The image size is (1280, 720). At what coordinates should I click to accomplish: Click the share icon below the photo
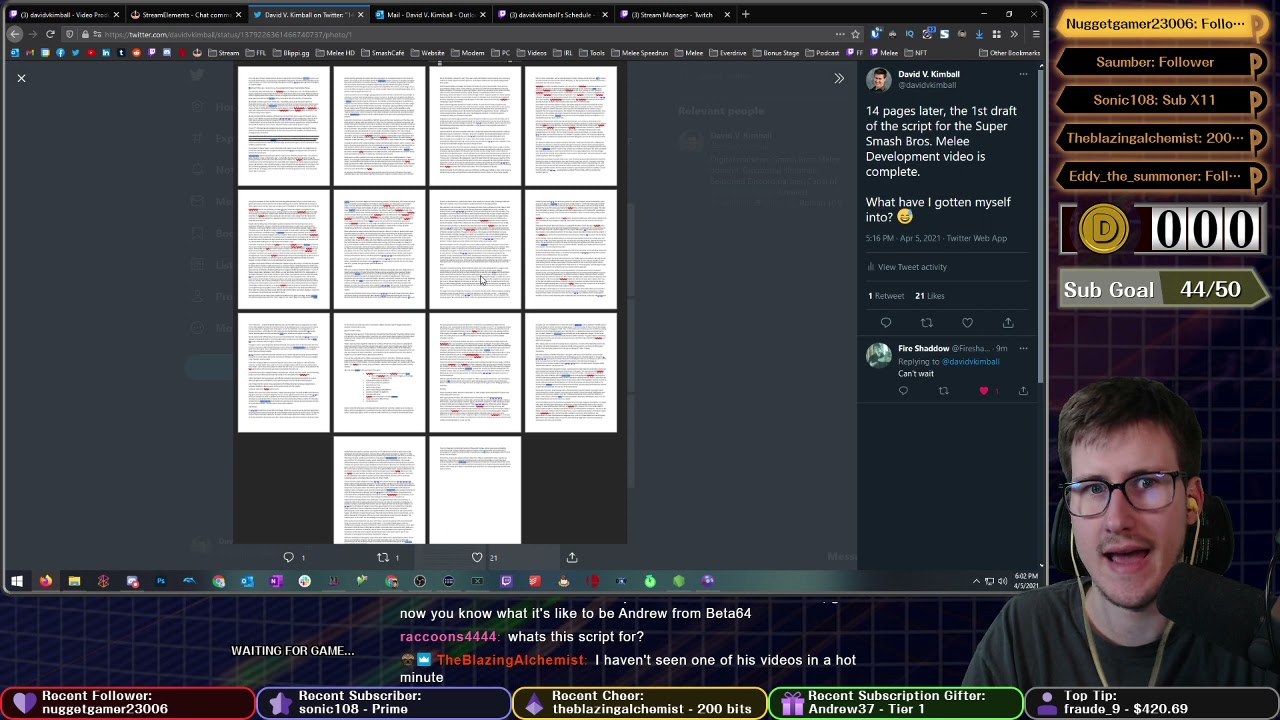572,557
